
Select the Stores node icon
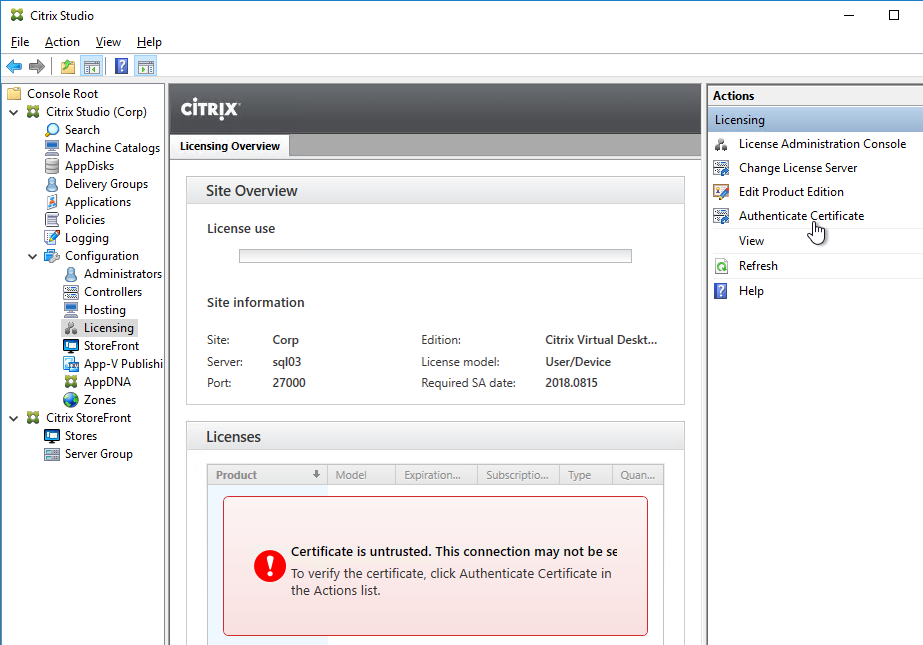click(x=52, y=436)
